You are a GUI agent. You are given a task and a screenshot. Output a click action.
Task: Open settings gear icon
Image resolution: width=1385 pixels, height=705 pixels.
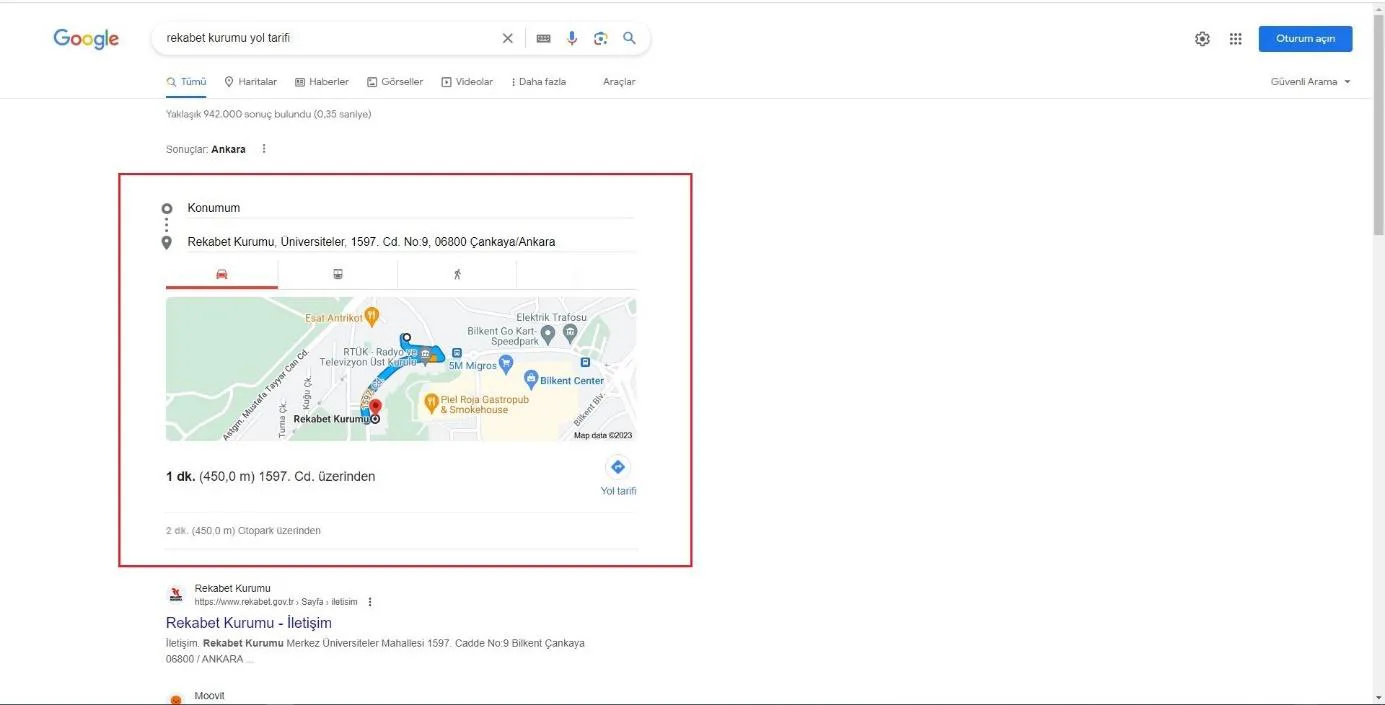tap(1202, 39)
